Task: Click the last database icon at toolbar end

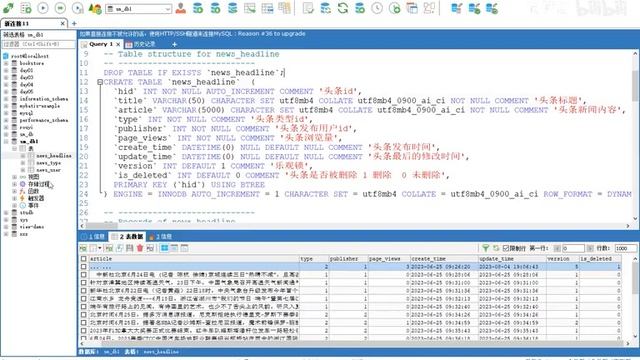Action: coord(491,8)
